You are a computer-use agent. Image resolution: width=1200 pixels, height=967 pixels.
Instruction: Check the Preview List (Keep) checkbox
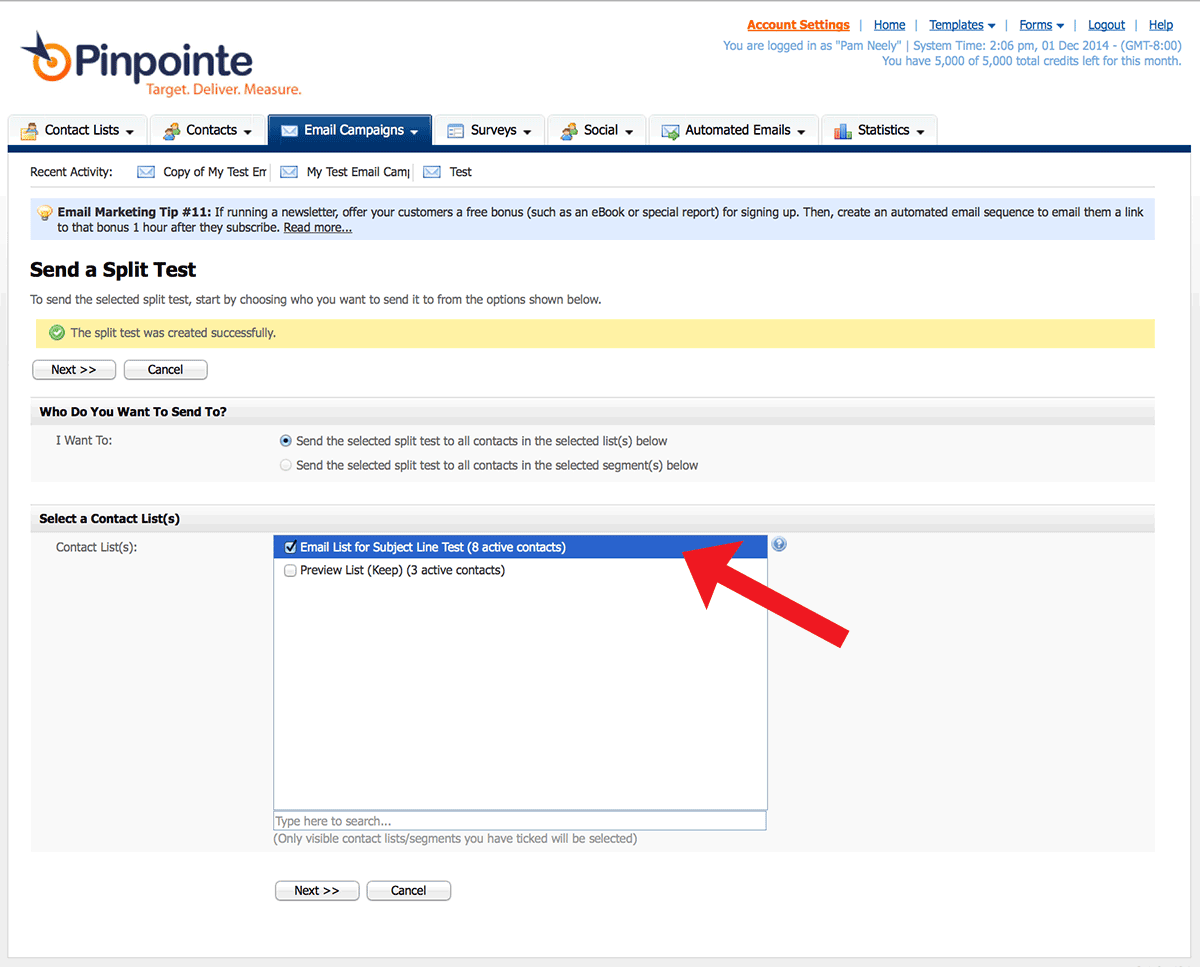click(x=291, y=571)
